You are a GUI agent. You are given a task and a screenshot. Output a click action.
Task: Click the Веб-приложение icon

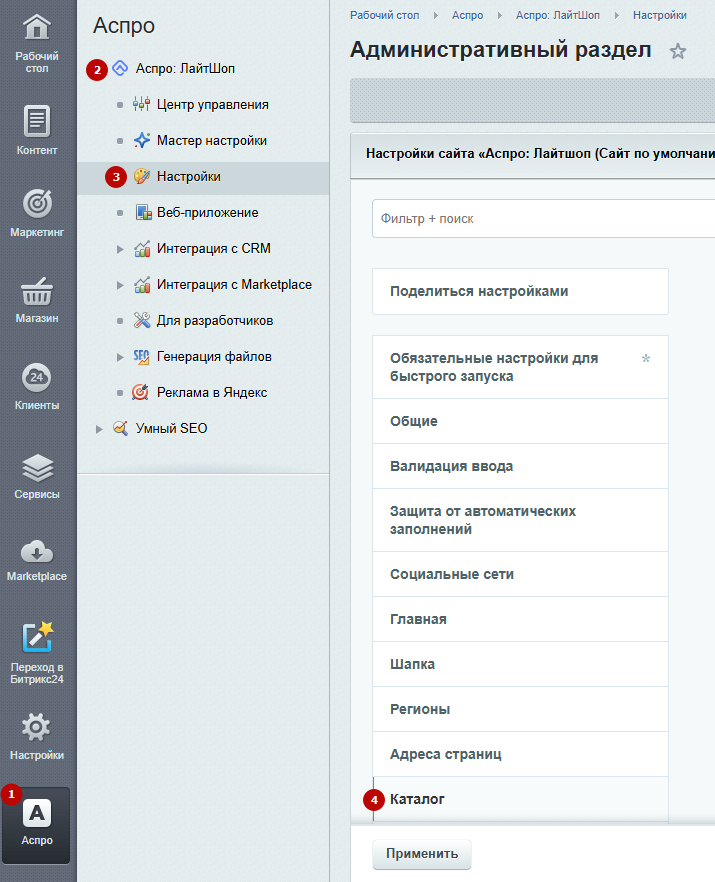coord(143,213)
